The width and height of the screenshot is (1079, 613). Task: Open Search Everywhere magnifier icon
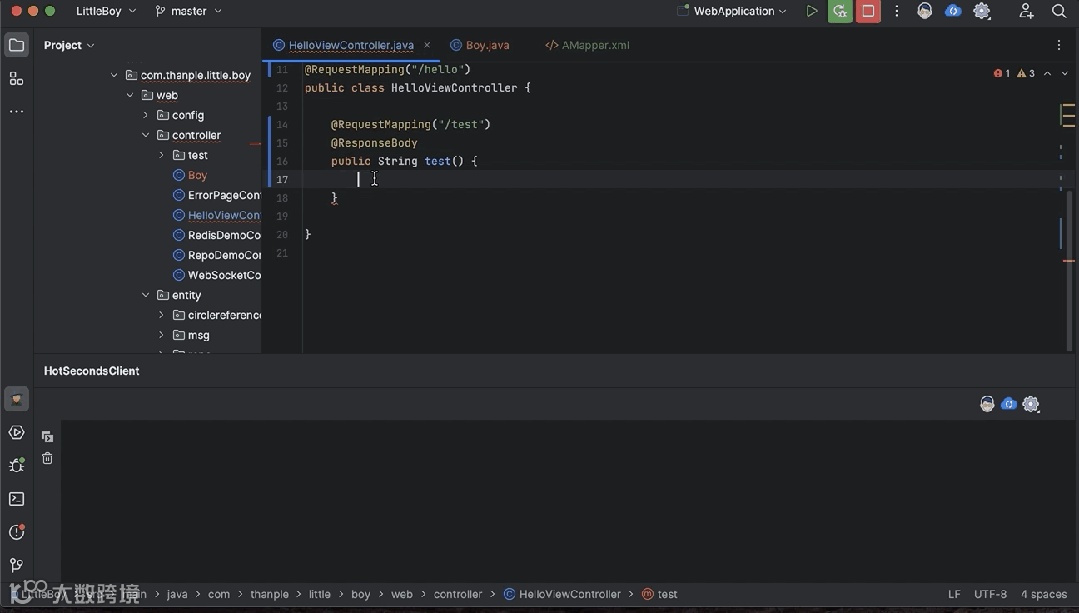[1059, 12]
